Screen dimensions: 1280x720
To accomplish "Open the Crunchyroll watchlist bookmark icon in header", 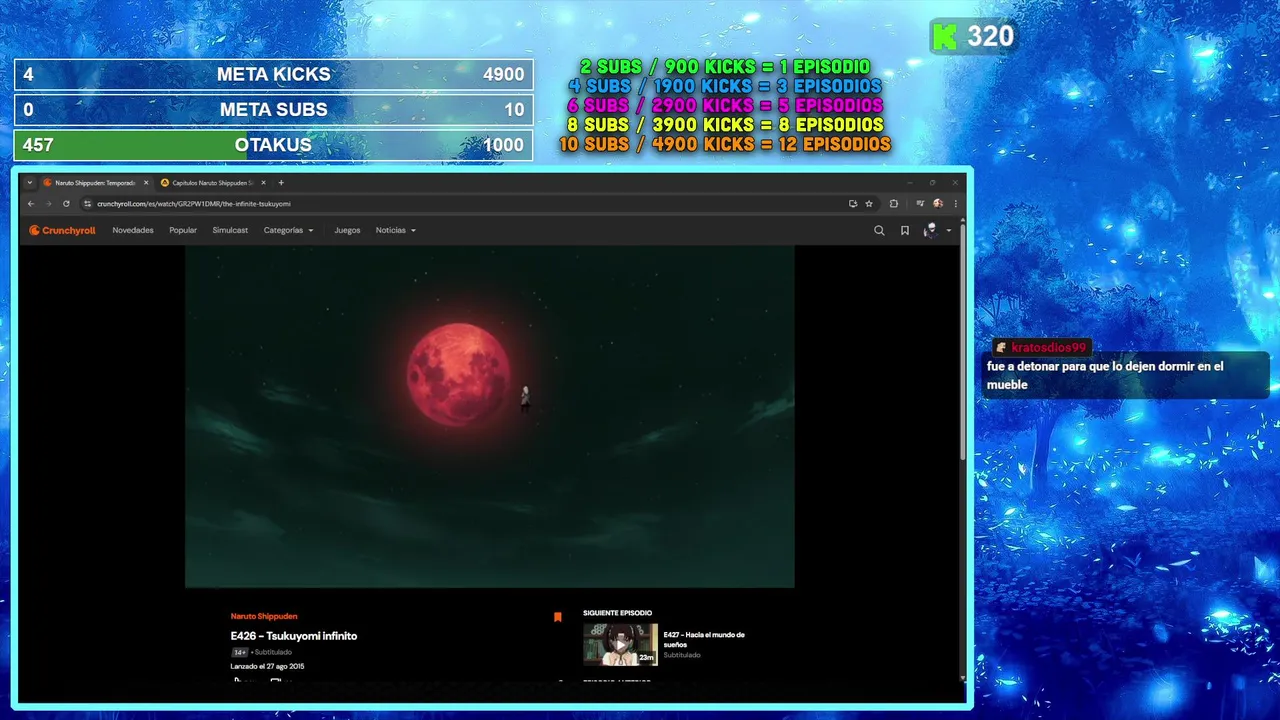I will coord(905,230).
